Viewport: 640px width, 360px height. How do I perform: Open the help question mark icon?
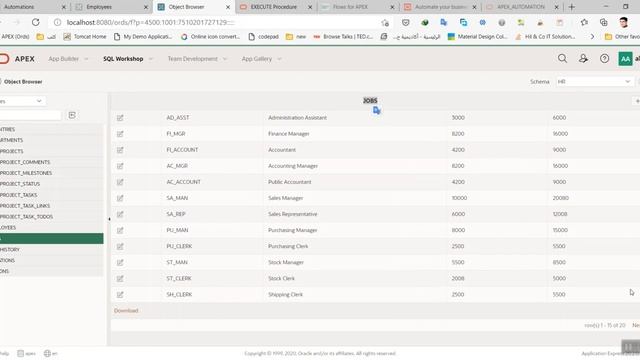pyautogui.click(x=604, y=59)
